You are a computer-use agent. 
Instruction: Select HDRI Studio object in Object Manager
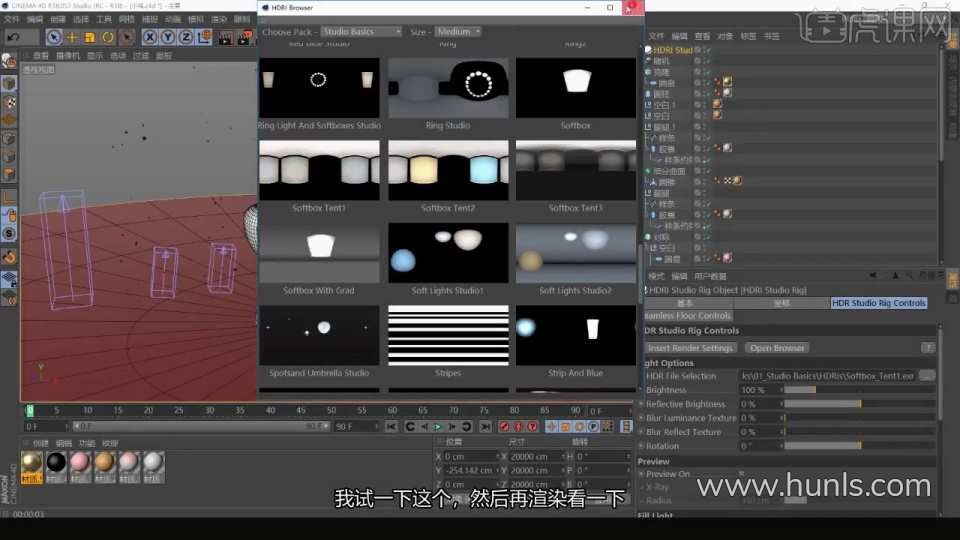coord(672,50)
